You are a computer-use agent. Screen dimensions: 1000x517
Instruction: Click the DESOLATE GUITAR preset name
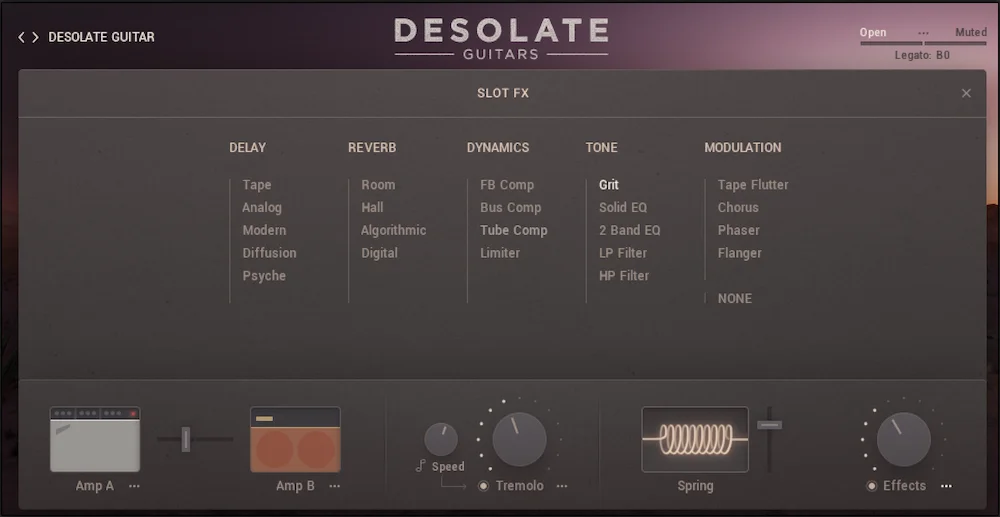[101, 38]
